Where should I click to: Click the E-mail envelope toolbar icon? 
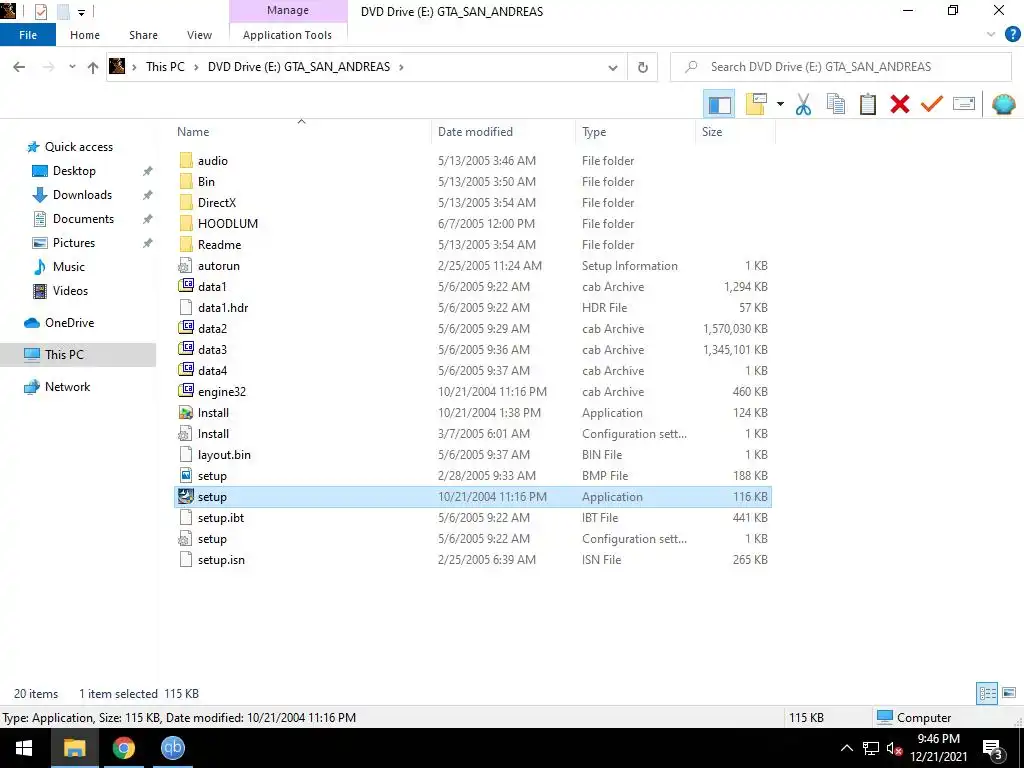[x=964, y=104]
